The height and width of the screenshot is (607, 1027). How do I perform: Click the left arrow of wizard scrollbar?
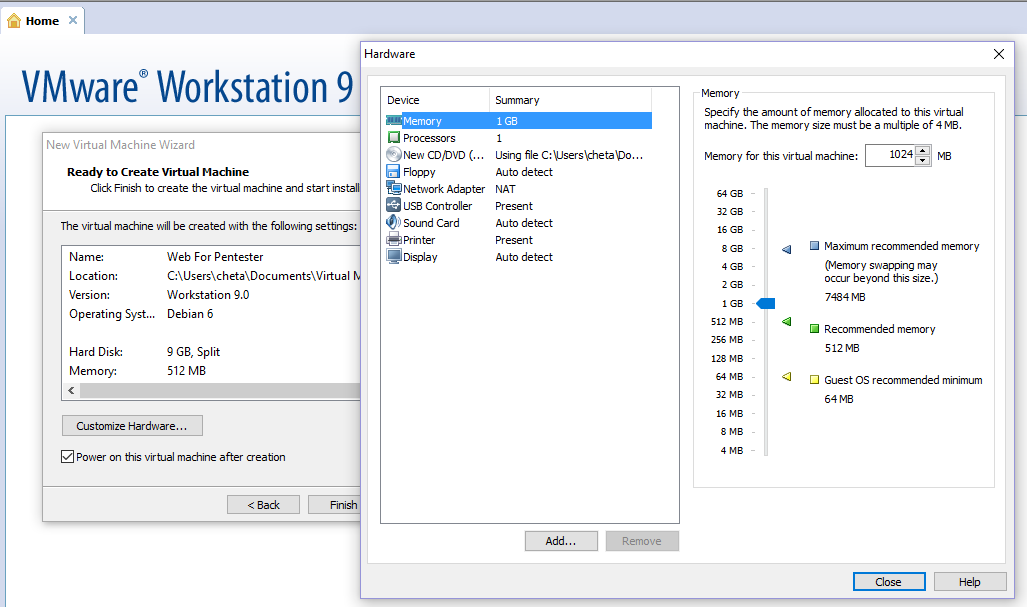click(71, 391)
